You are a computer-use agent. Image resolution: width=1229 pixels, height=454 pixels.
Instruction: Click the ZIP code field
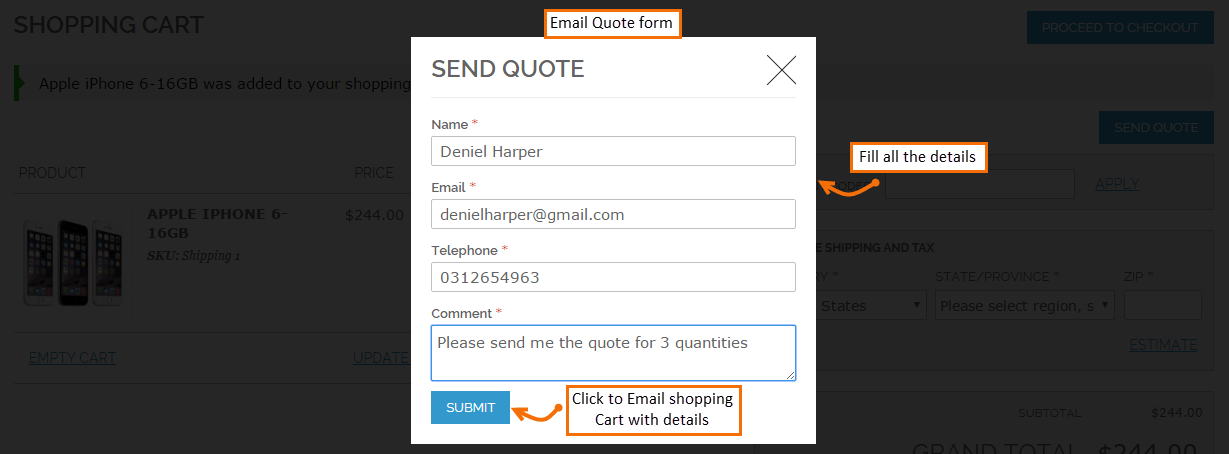[1162, 306]
